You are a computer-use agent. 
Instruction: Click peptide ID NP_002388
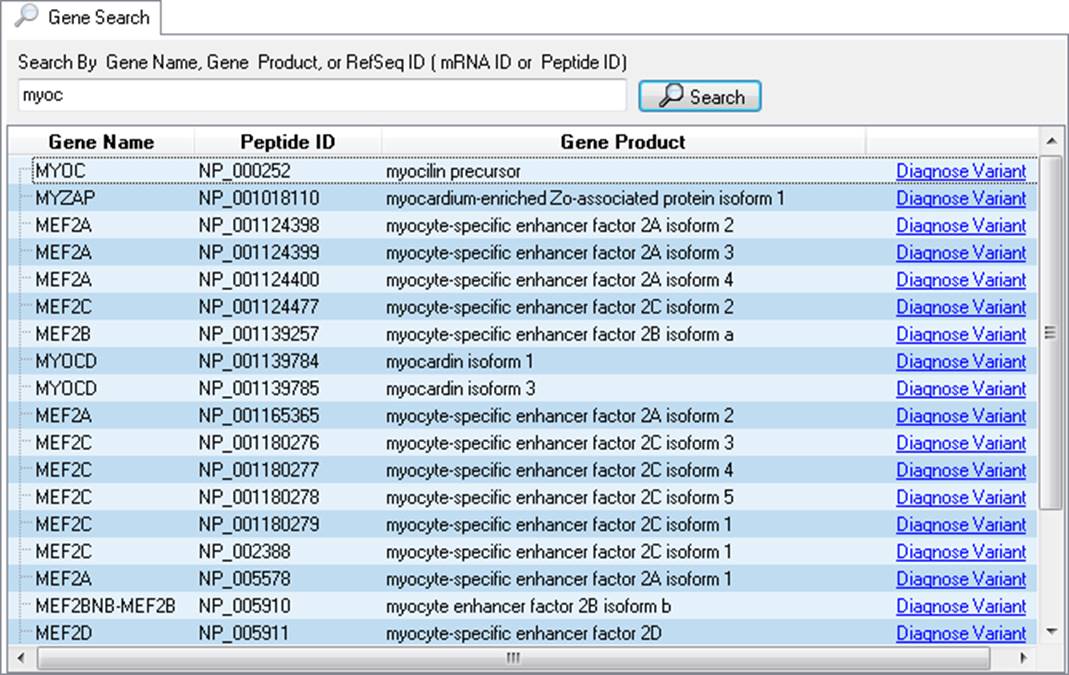tap(245, 552)
